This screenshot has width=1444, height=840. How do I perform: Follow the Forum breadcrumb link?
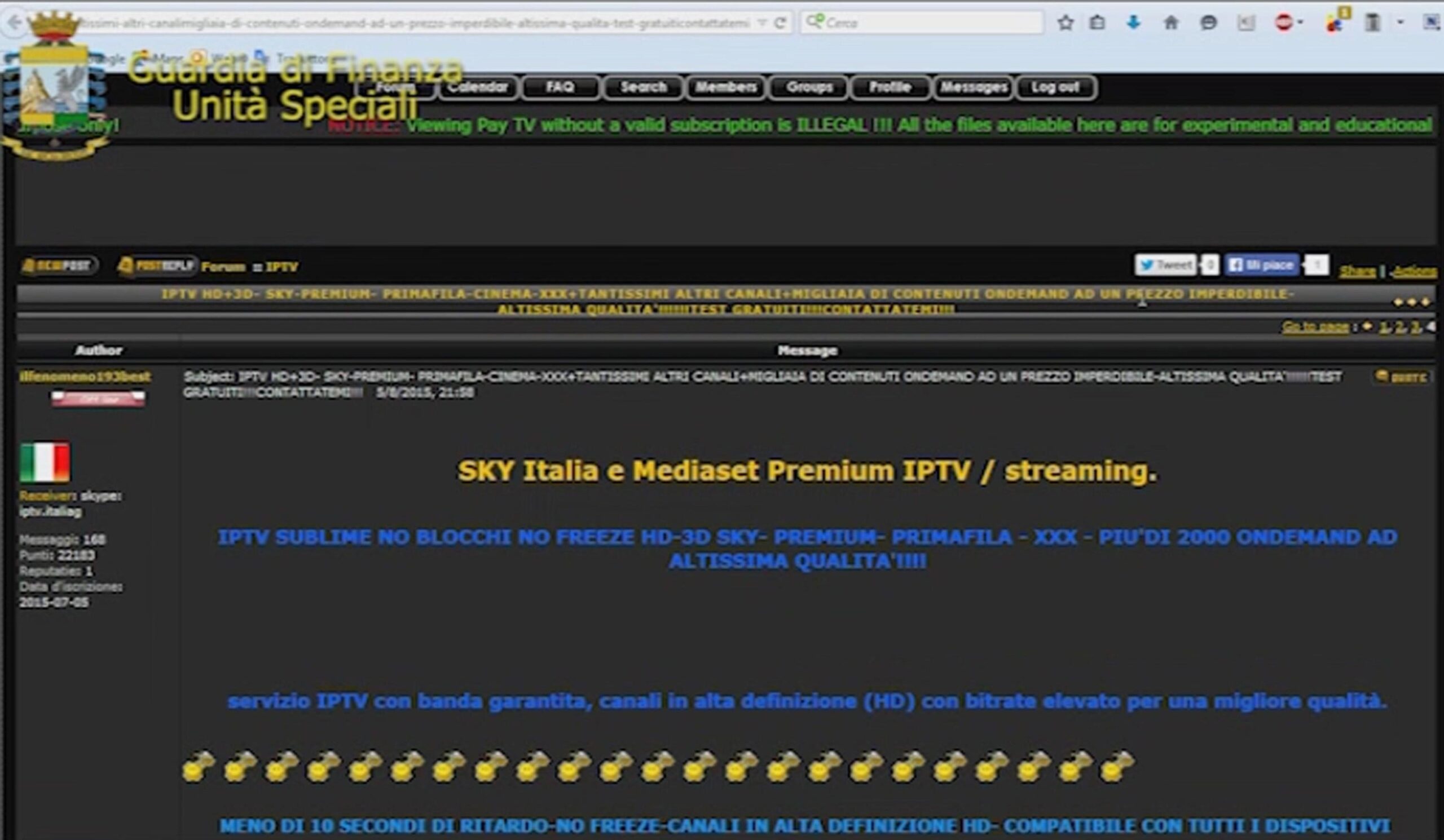pyautogui.click(x=223, y=267)
